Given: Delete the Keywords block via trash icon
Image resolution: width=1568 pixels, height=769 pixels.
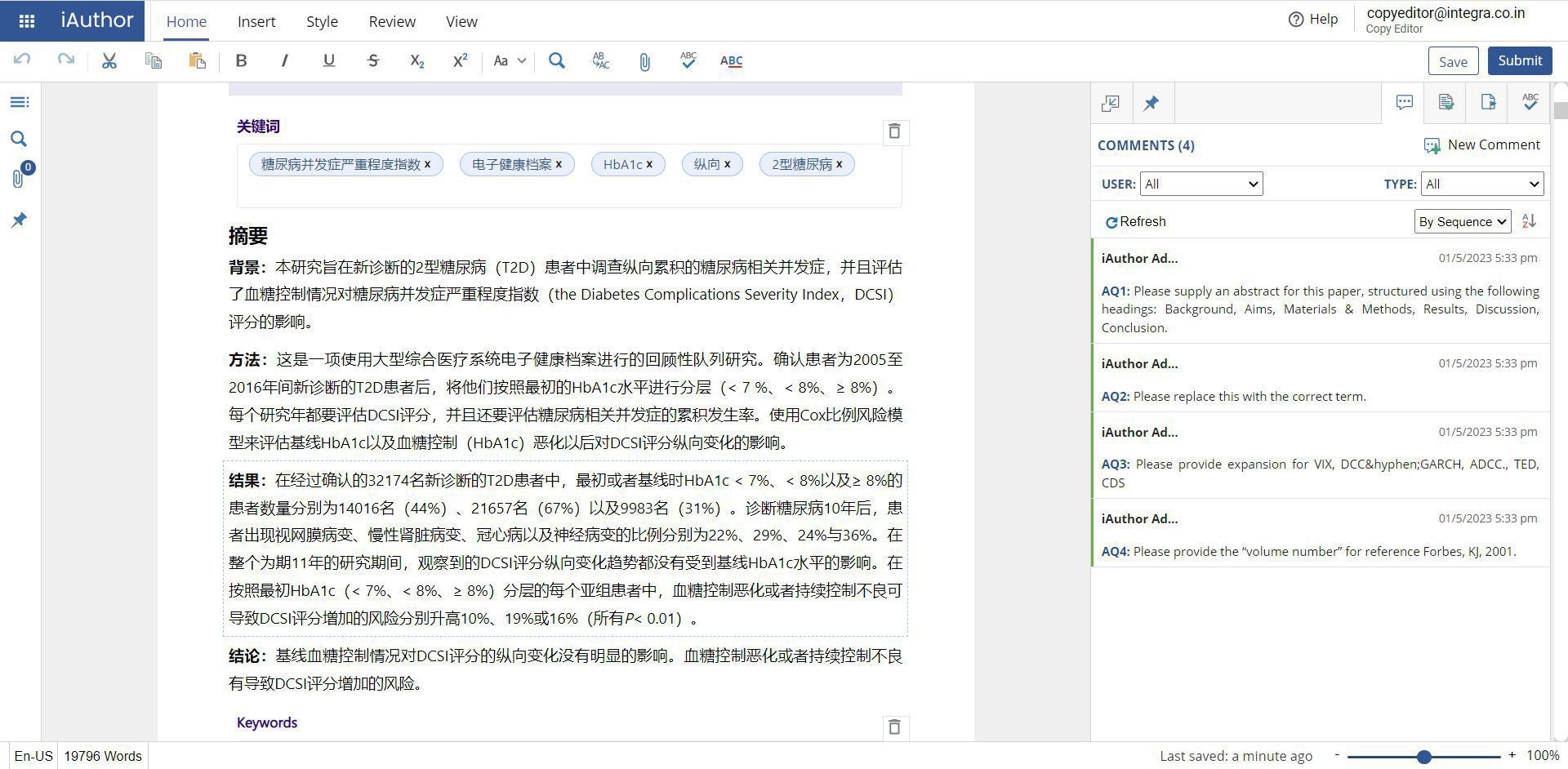Looking at the screenshot, I should point(894,727).
